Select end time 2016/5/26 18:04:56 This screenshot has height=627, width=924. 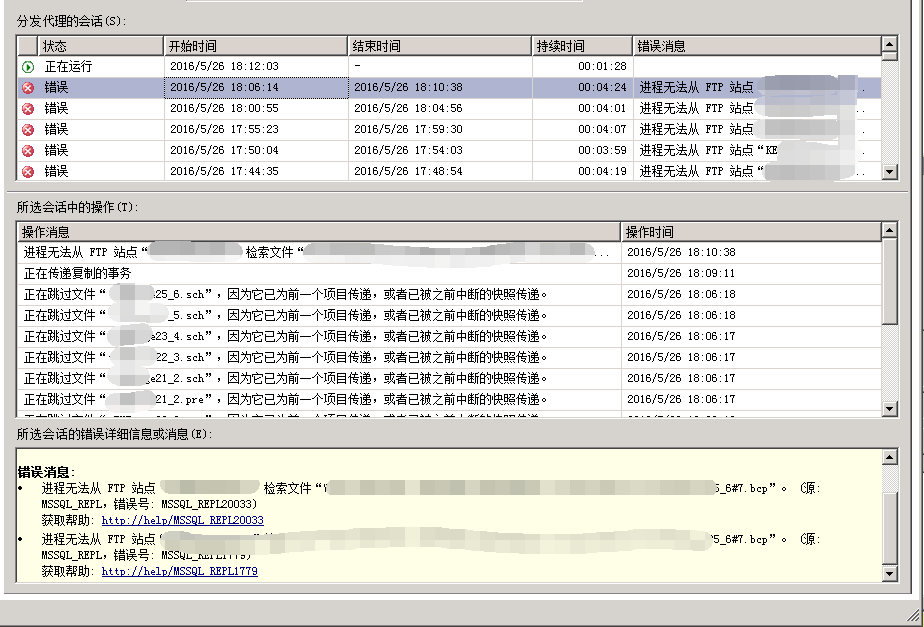click(408, 108)
